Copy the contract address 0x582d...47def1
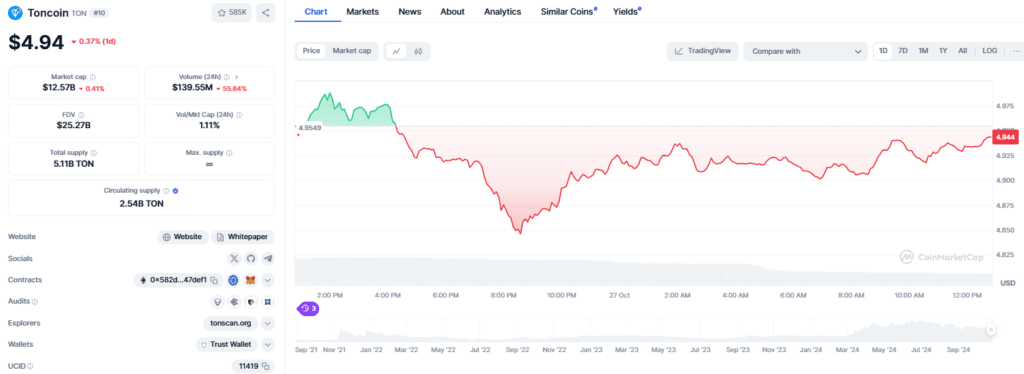Image resolution: width=1024 pixels, height=374 pixels. click(x=214, y=280)
